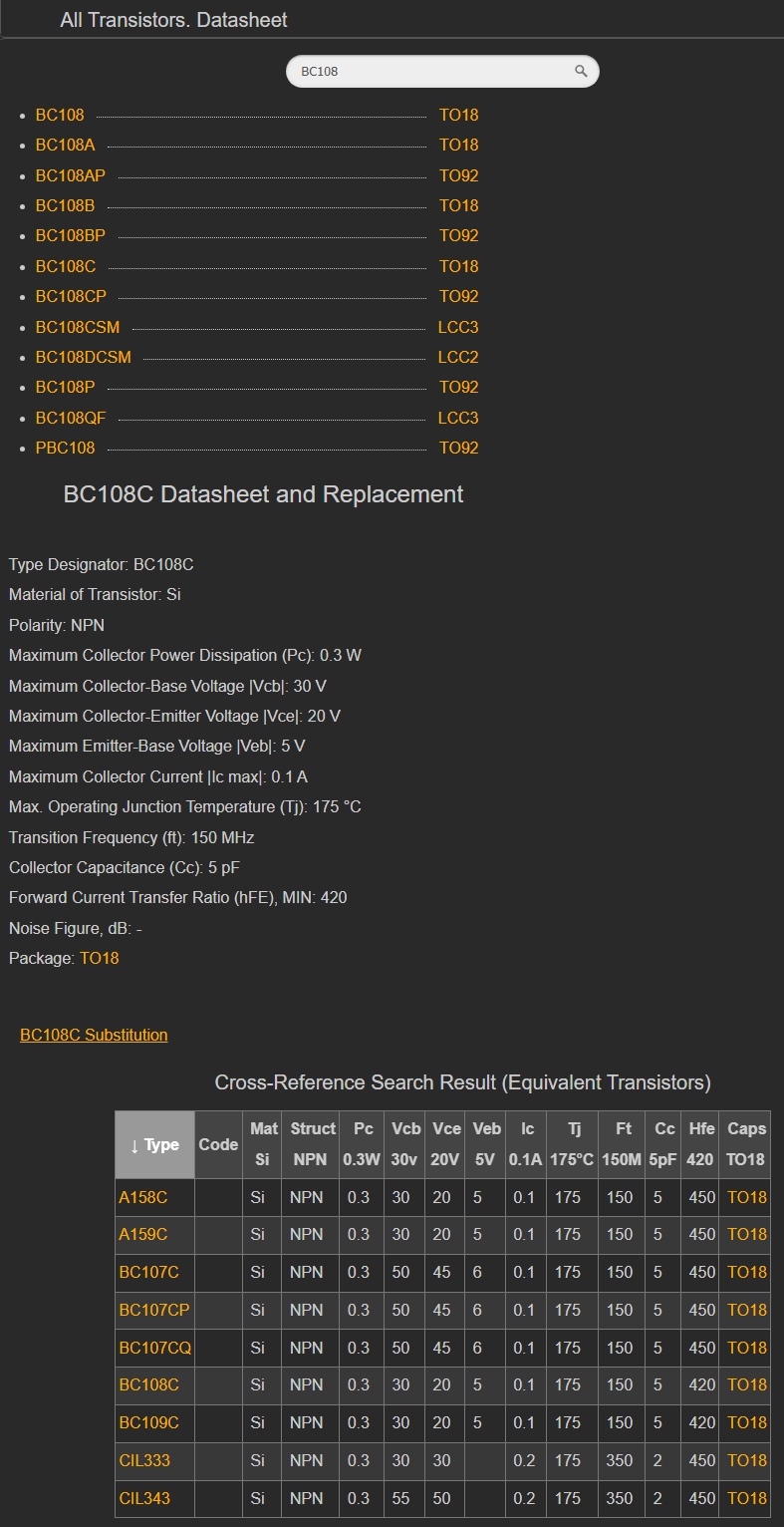Click the search magnifier icon
The height and width of the screenshot is (1527, 784).
[581, 72]
